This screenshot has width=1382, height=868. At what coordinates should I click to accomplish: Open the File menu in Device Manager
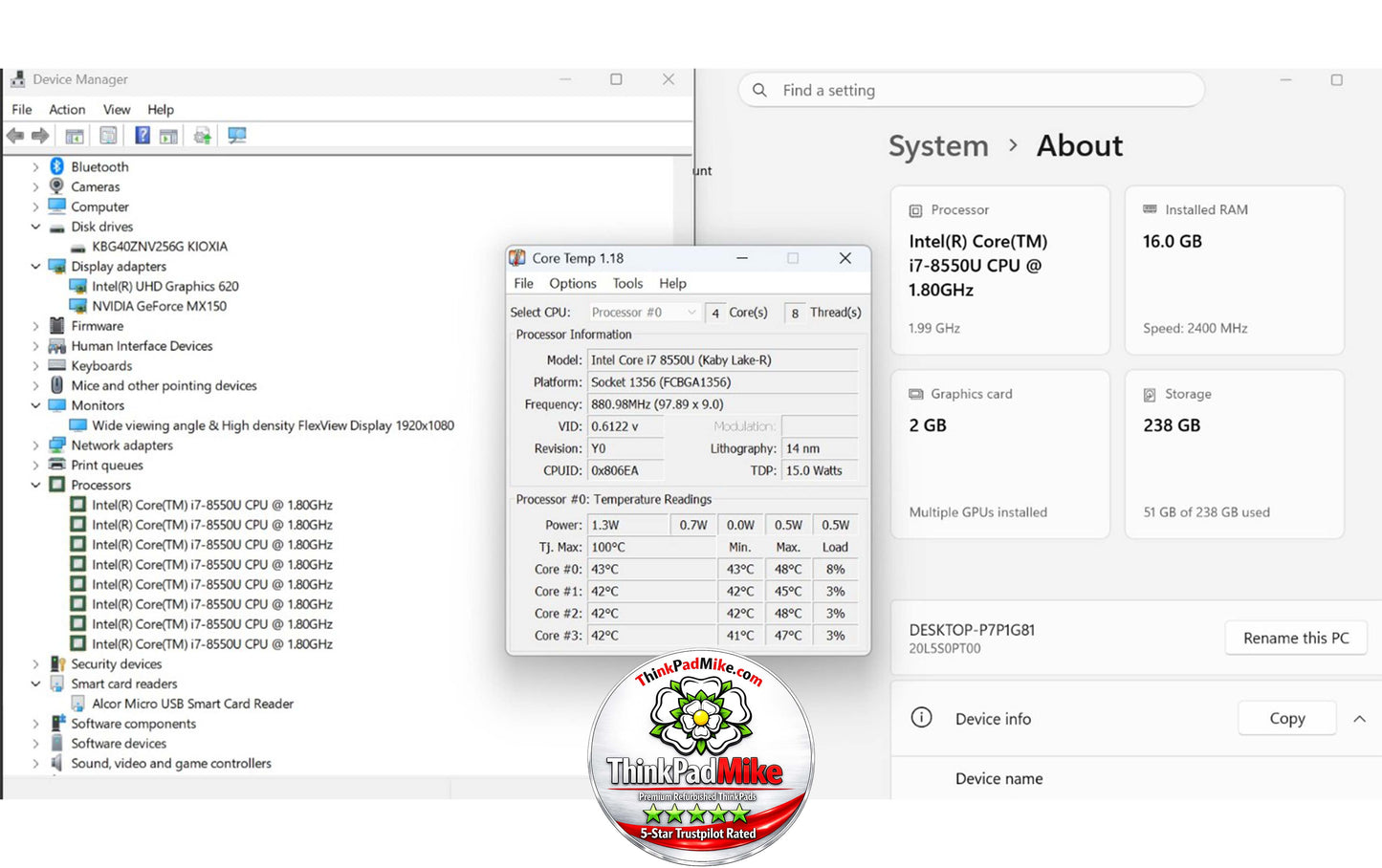click(22, 109)
